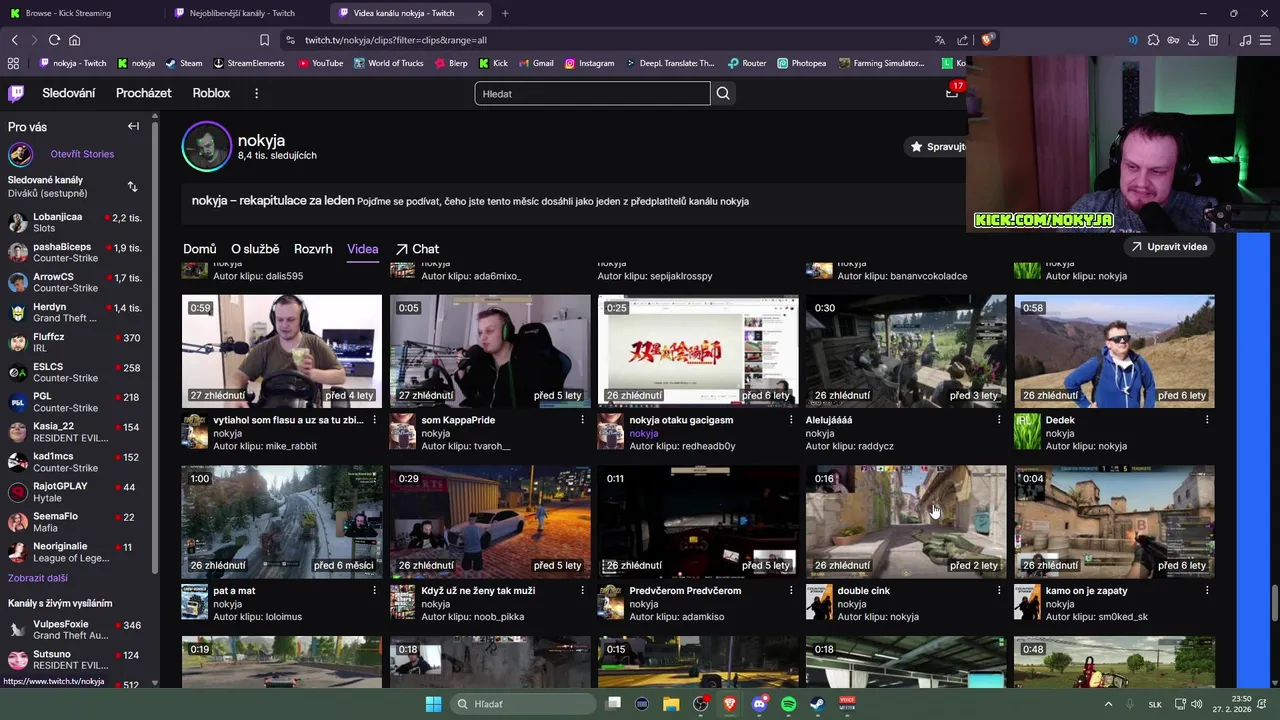Open OBS Studio from the taskbar
The height and width of the screenshot is (720, 1280).
tap(700, 704)
